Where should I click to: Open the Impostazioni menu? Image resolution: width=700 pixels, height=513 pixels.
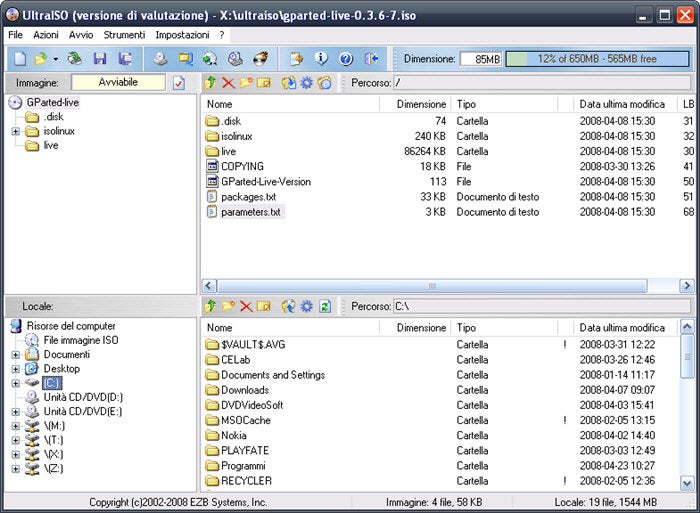pyautogui.click(x=182, y=35)
